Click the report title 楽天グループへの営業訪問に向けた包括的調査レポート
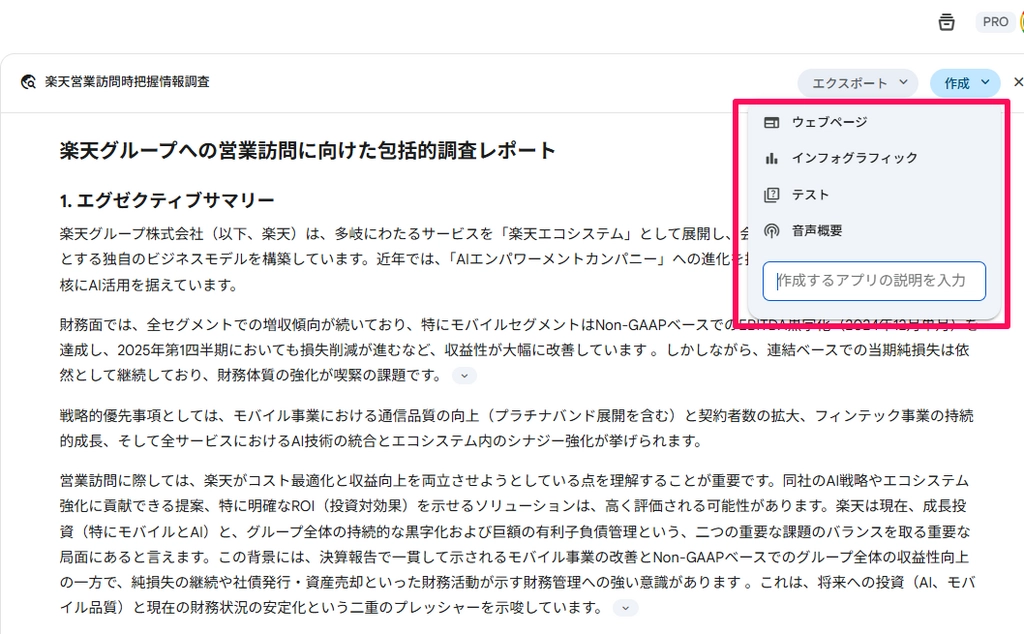The image size is (1024, 634). (x=307, y=151)
